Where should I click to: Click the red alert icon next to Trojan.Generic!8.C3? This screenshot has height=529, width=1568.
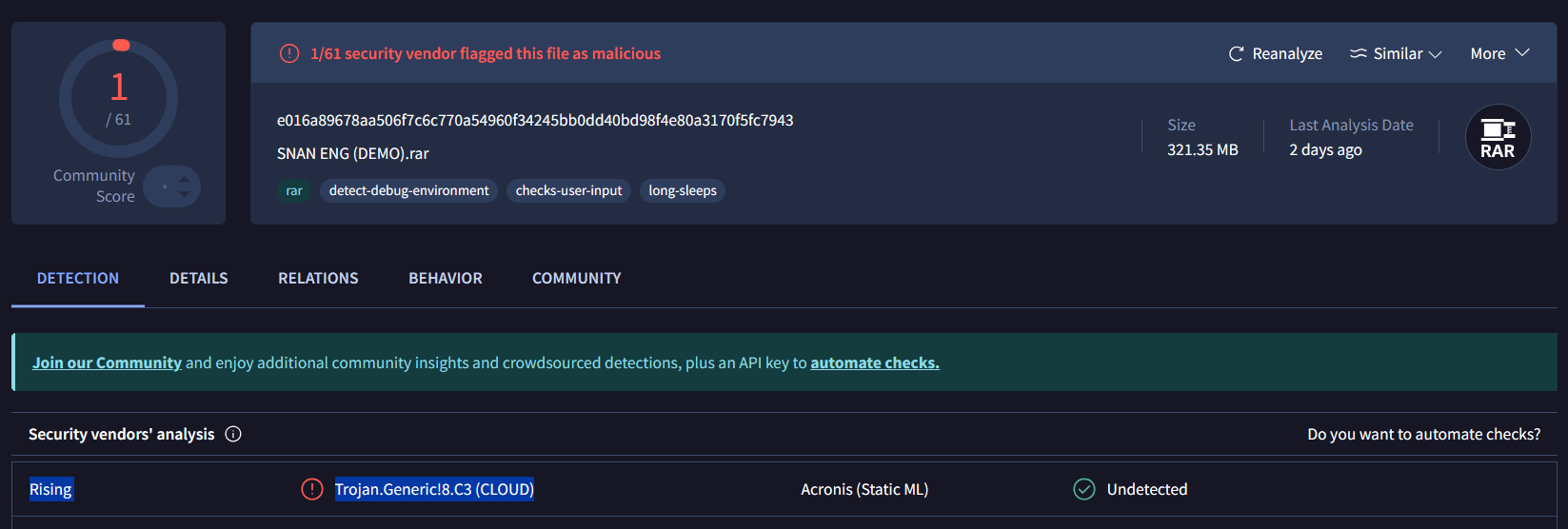[x=312, y=489]
